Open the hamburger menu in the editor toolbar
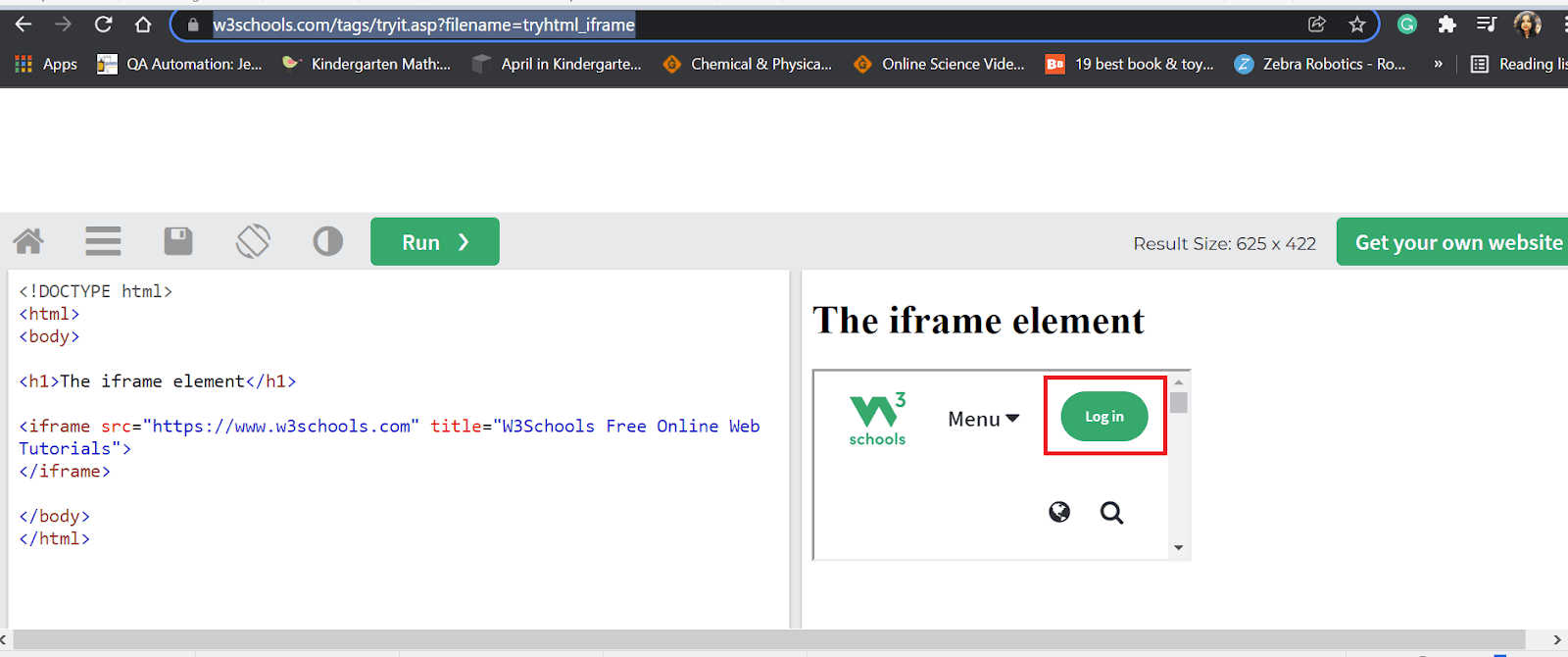 [x=103, y=241]
